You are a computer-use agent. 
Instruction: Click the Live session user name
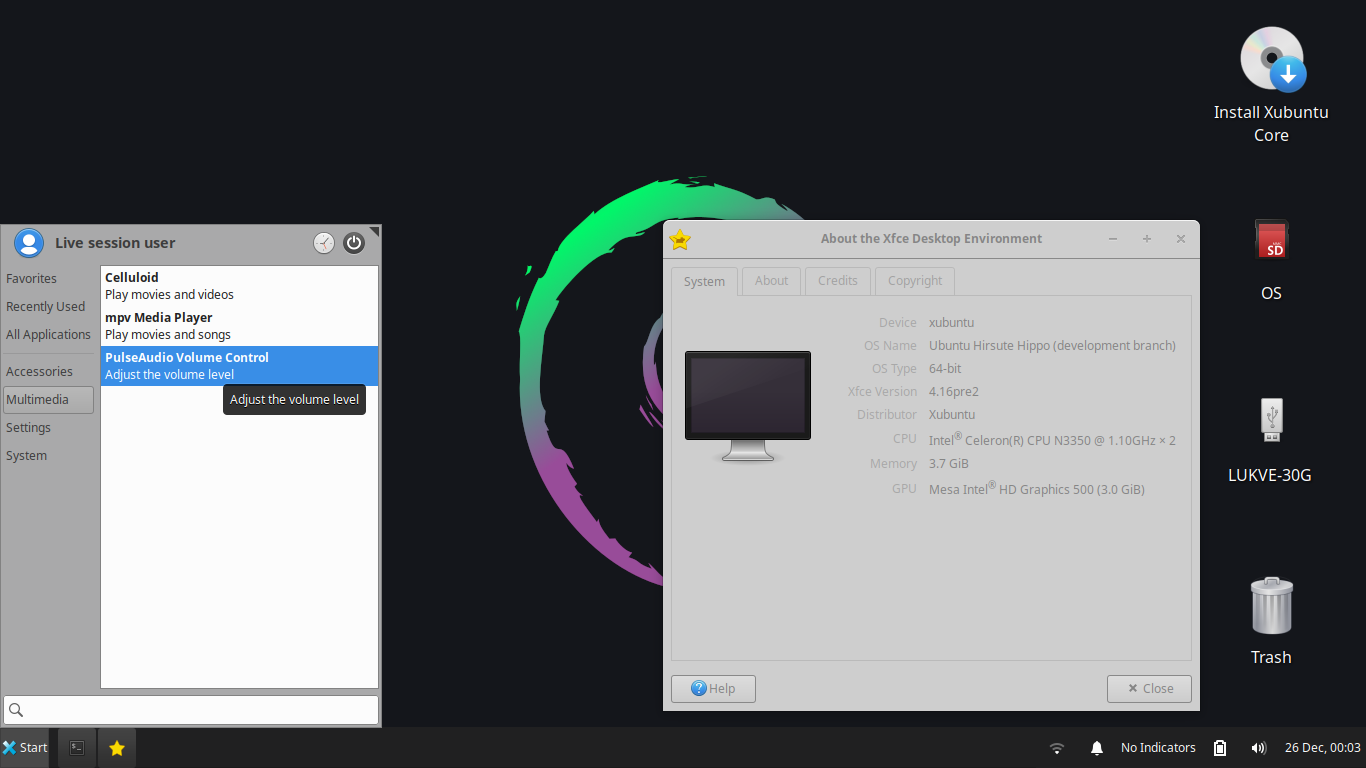click(x=115, y=243)
